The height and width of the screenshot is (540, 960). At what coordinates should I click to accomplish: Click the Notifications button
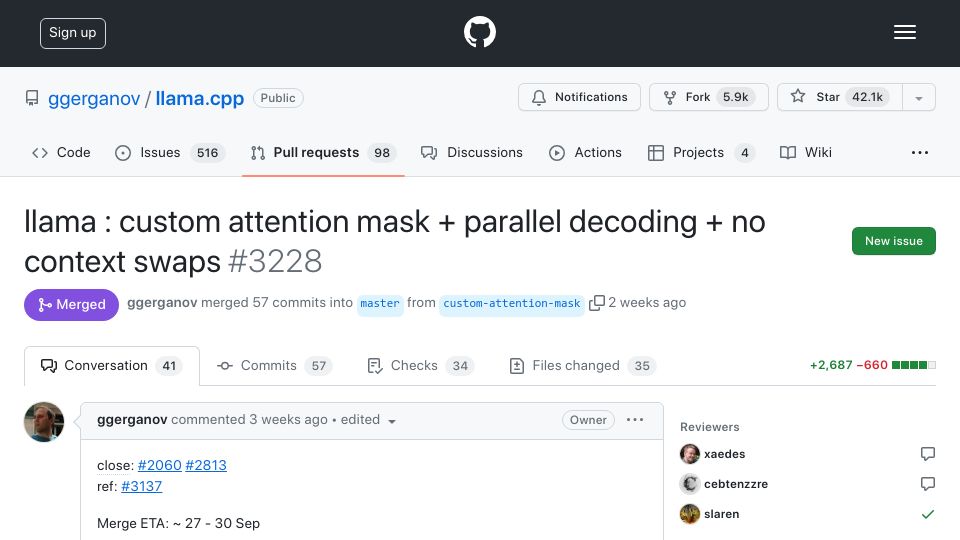click(579, 97)
